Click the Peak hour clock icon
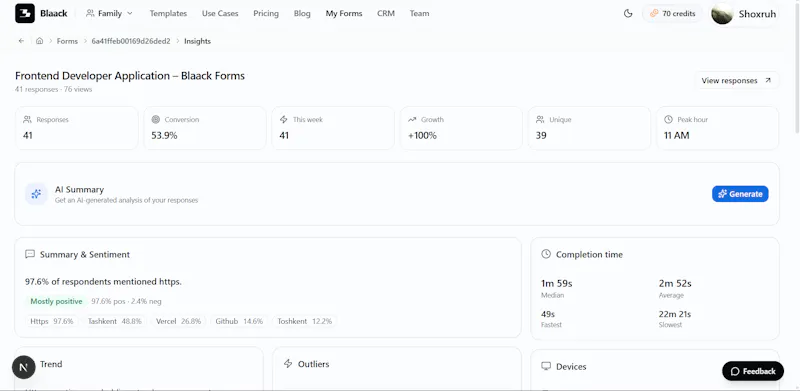Image resolution: width=800 pixels, height=391 pixels. click(x=668, y=119)
